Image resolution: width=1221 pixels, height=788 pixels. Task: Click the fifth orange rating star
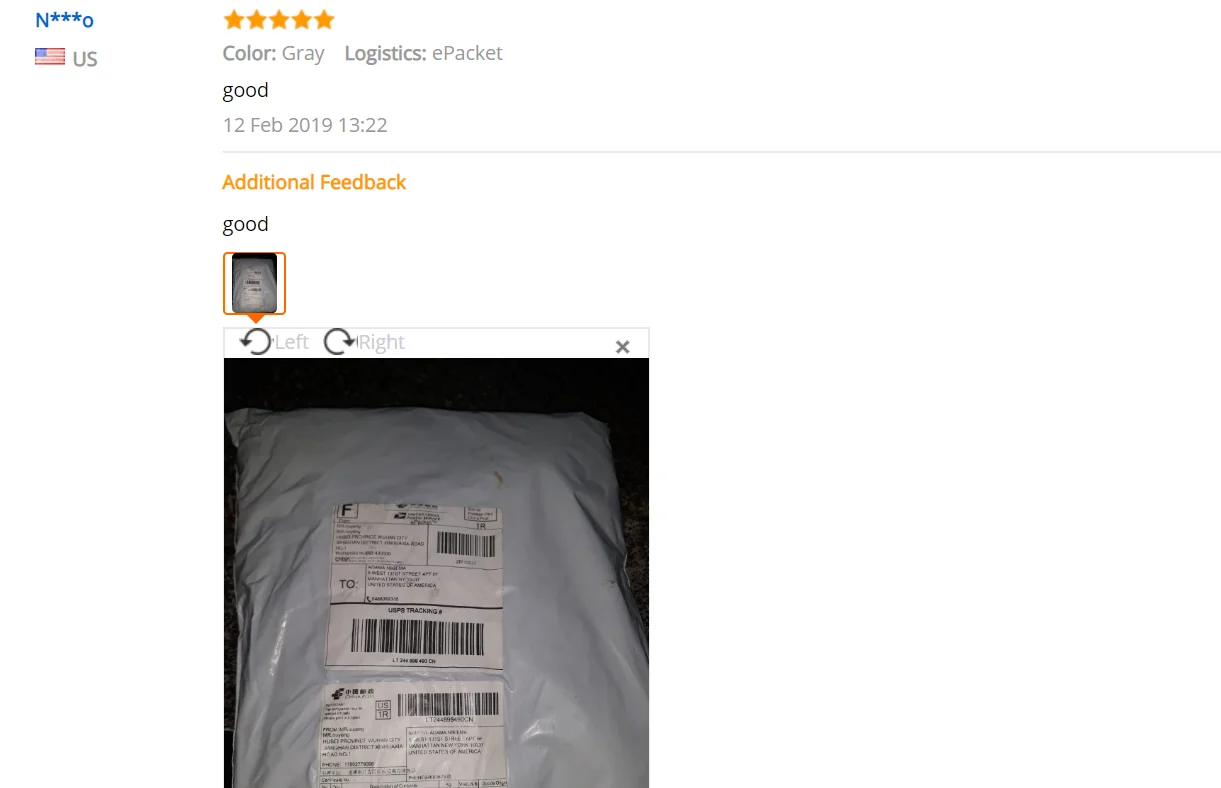[323, 20]
